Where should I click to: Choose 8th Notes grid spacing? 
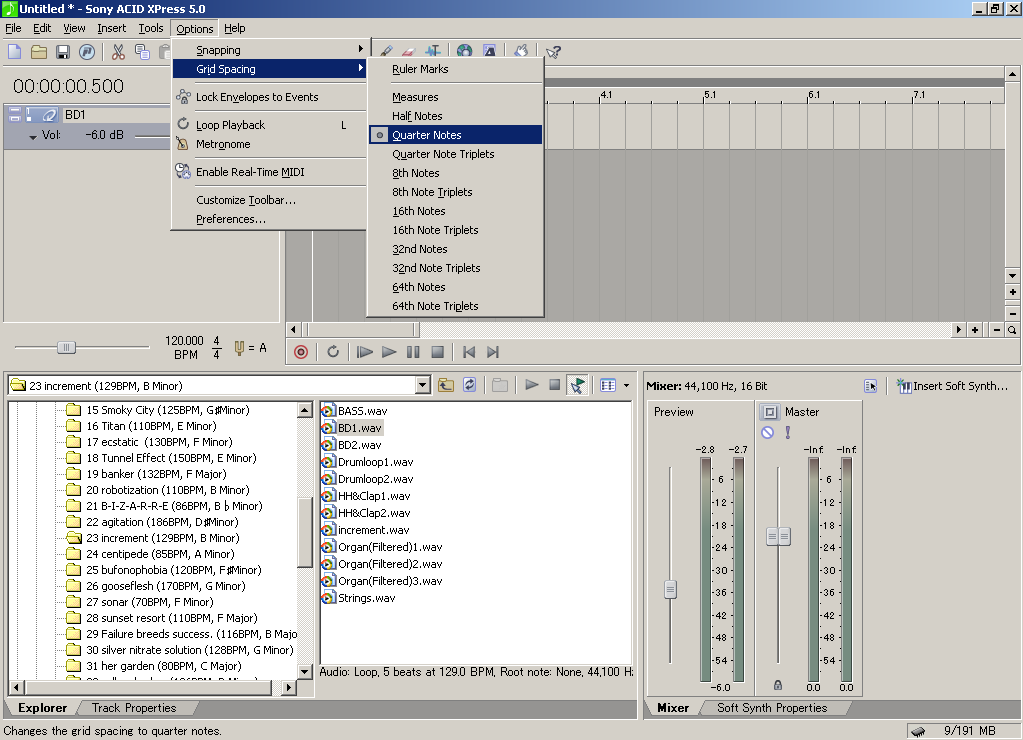pyautogui.click(x=455, y=173)
